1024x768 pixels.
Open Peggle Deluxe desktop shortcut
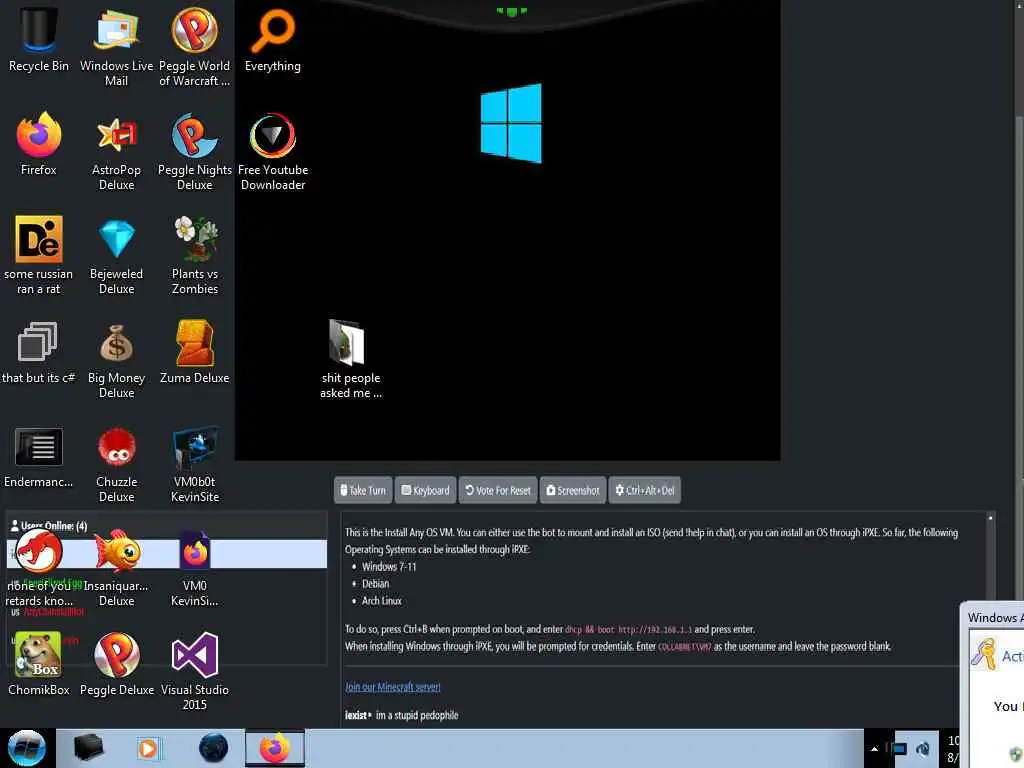[116, 663]
